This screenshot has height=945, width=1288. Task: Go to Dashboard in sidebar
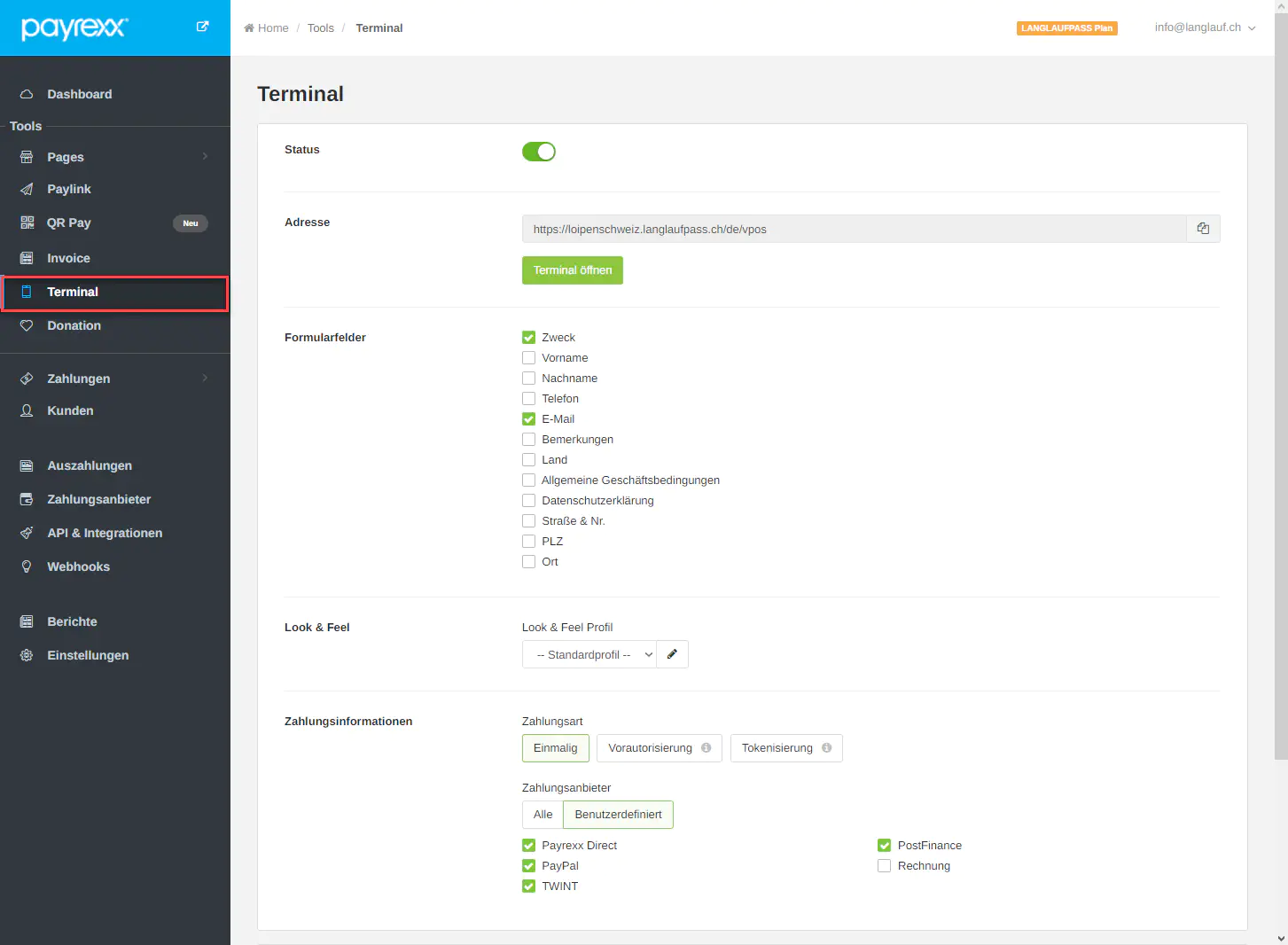79,94
